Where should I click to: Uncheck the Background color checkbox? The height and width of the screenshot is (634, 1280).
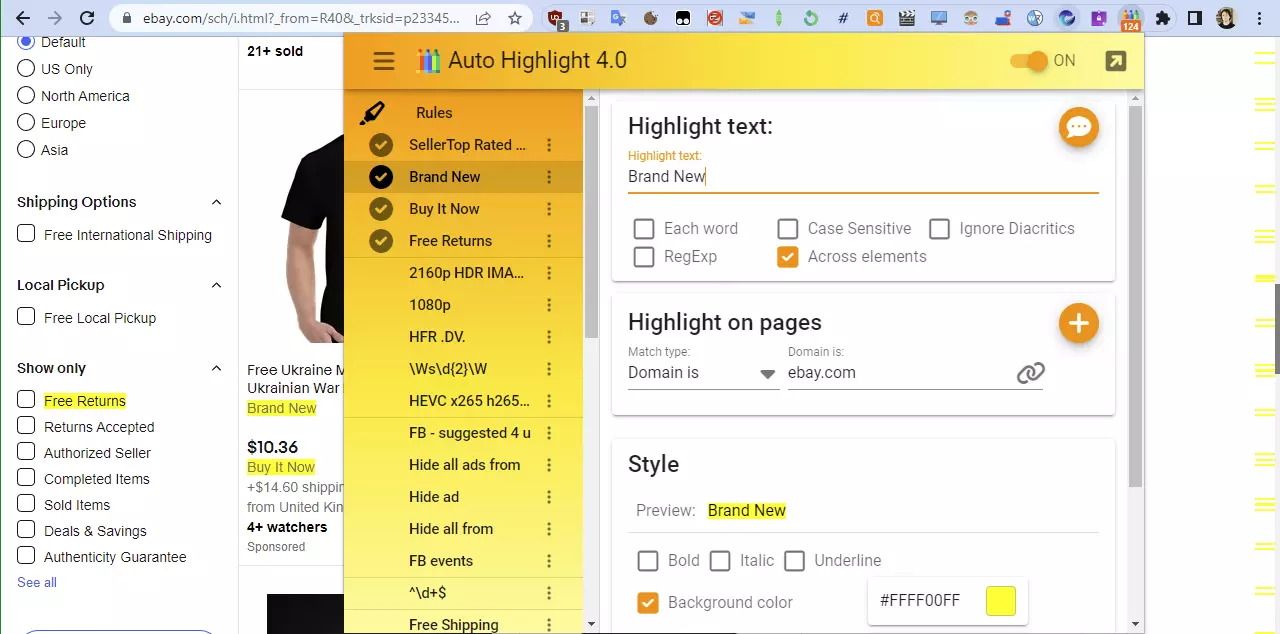648,603
